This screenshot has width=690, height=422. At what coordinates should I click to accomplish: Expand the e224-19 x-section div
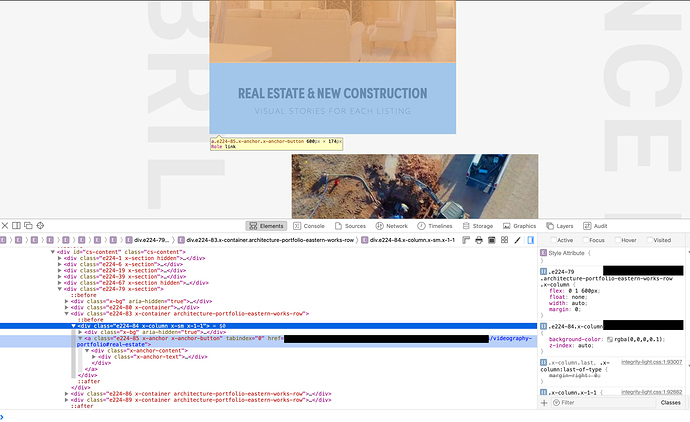tap(60, 271)
